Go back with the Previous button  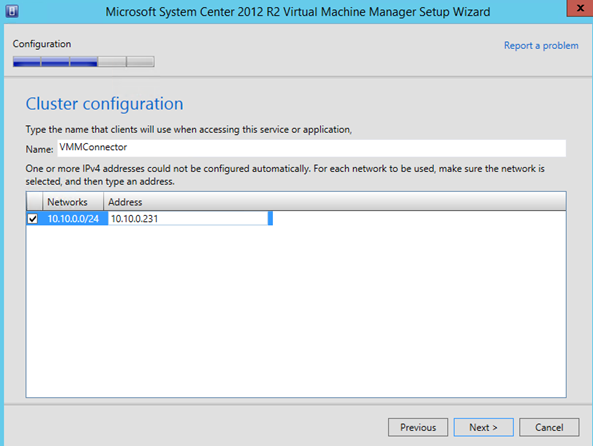click(x=418, y=427)
